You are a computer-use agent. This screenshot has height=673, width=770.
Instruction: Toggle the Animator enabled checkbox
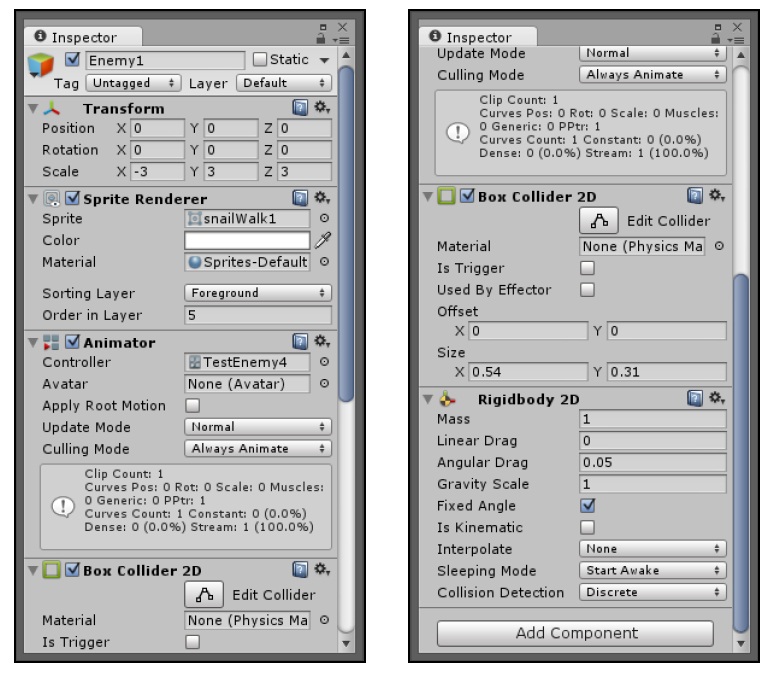tap(72, 341)
